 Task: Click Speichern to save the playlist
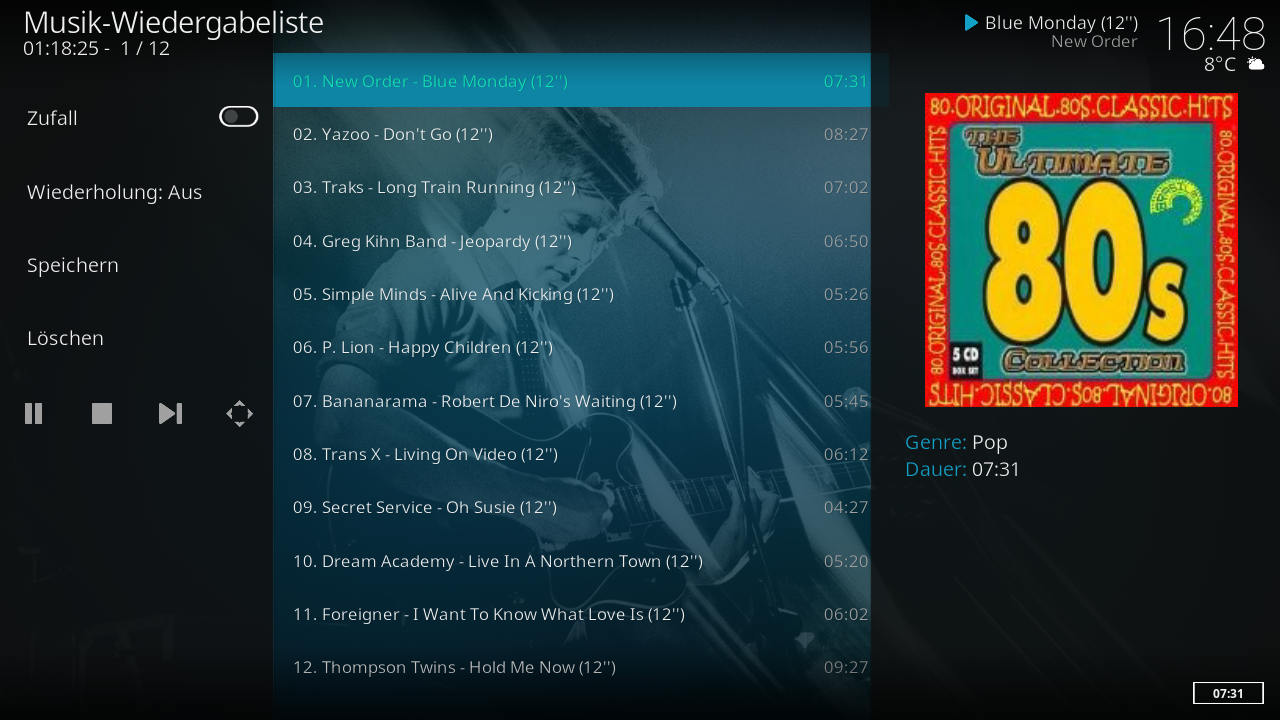pos(136,265)
